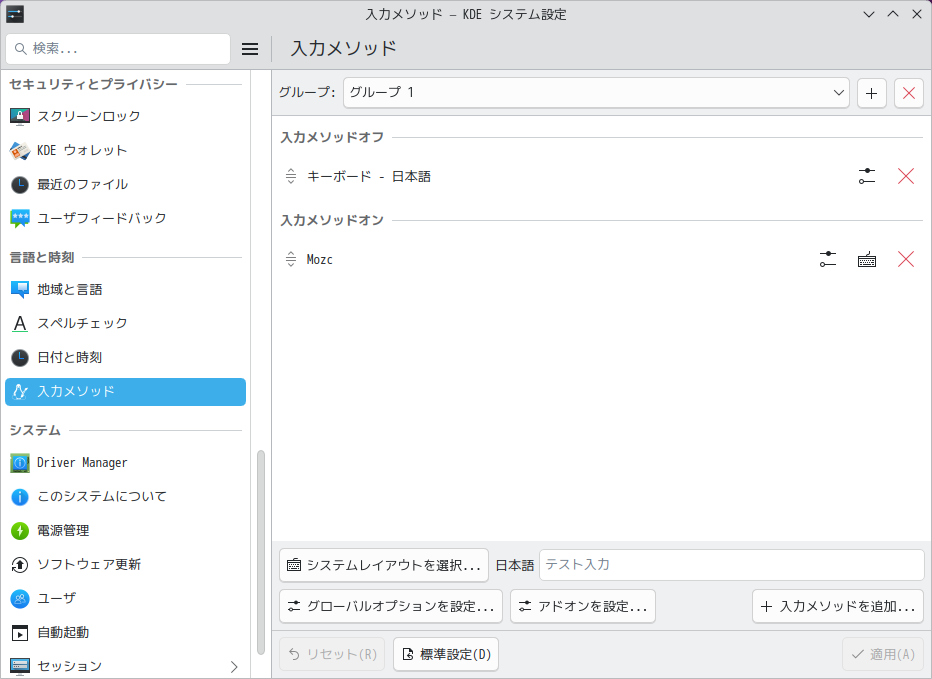Open セッション category
This screenshot has height=679, width=932.
[x=125, y=667]
